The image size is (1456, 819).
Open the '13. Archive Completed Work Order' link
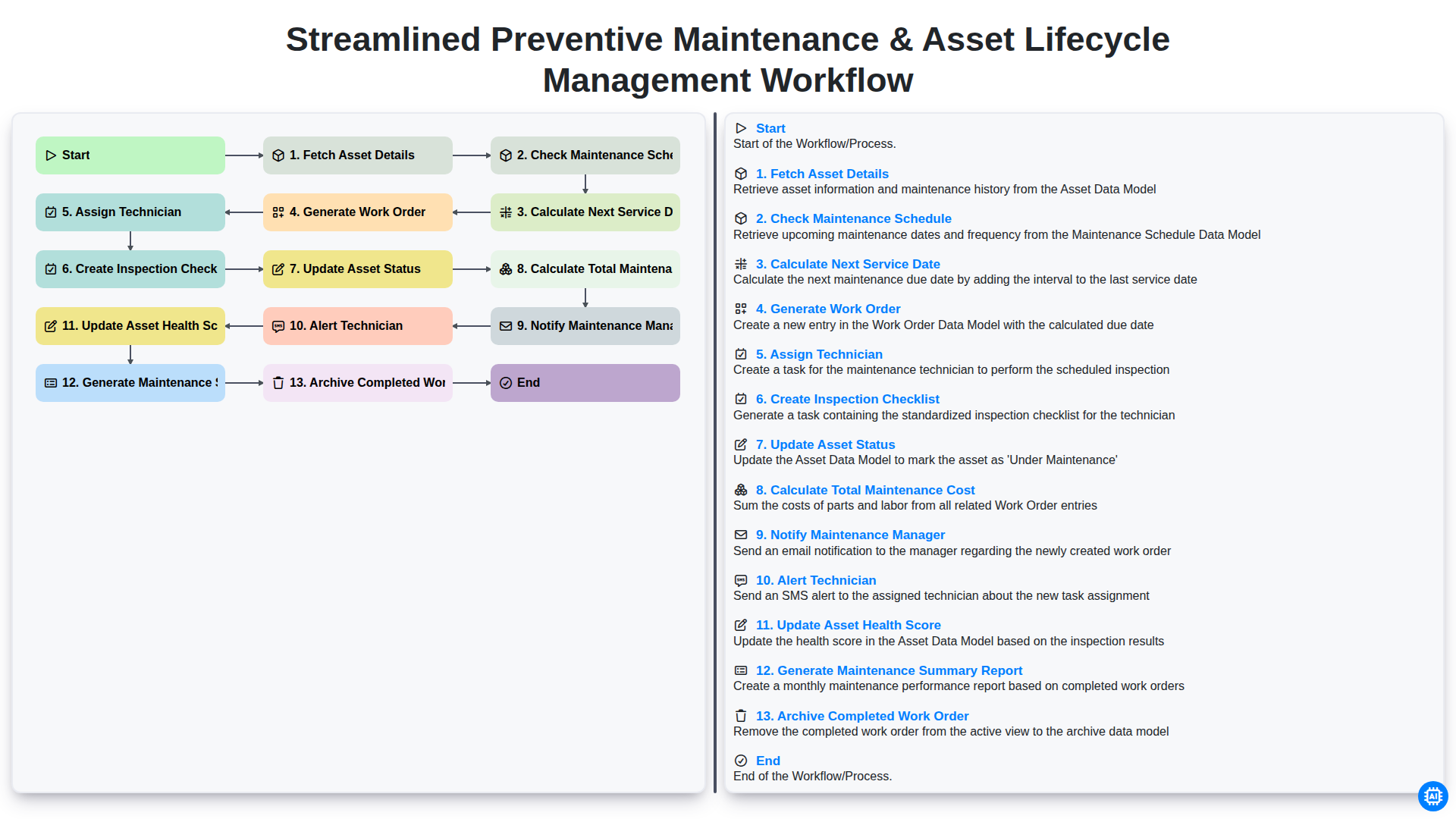click(862, 716)
